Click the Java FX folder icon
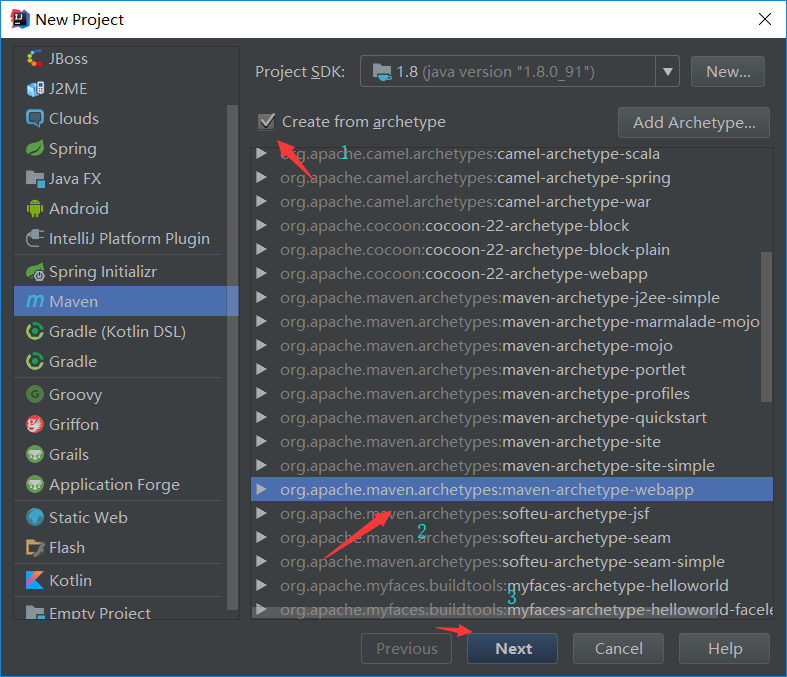Image resolution: width=787 pixels, height=677 pixels. click(34, 179)
